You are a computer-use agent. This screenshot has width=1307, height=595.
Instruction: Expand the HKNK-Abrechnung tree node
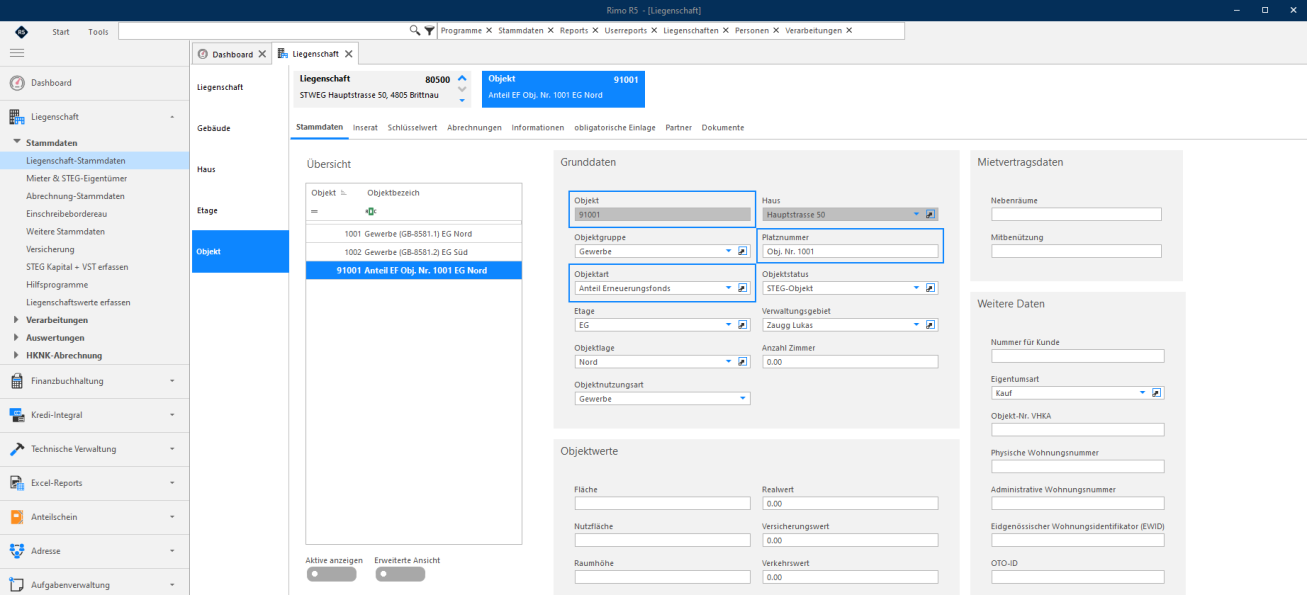pyautogui.click(x=17, y=355)
